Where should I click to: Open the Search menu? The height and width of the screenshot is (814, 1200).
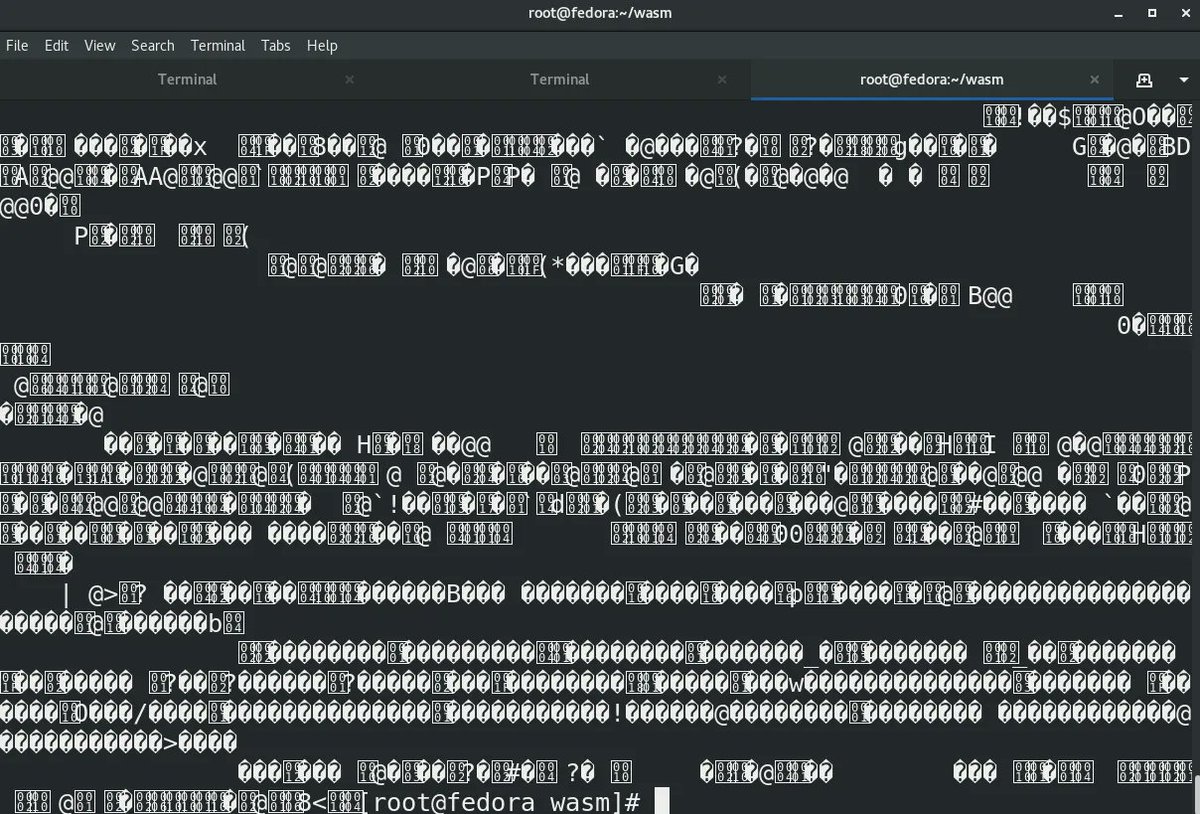coord(152,45)
